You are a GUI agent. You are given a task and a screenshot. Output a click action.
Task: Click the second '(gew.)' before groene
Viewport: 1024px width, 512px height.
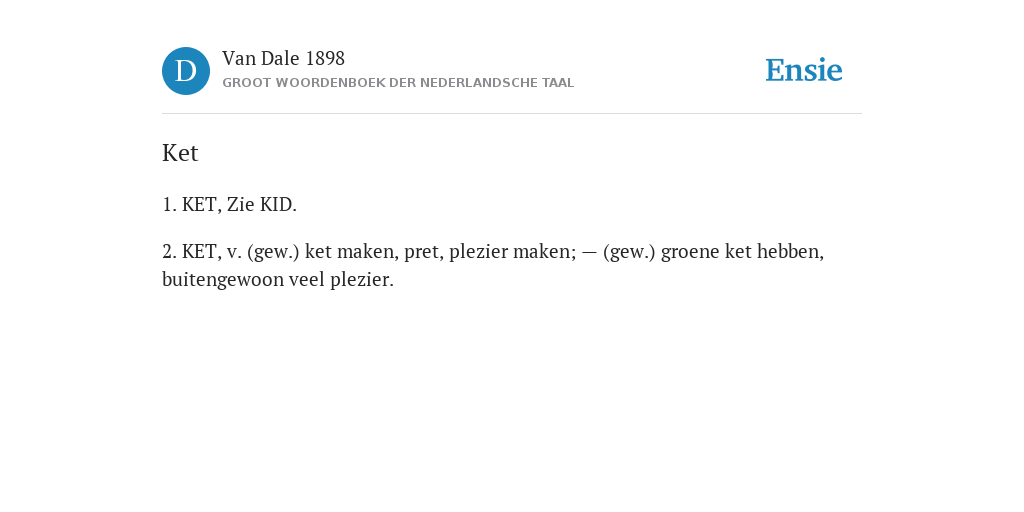point(629,251)
